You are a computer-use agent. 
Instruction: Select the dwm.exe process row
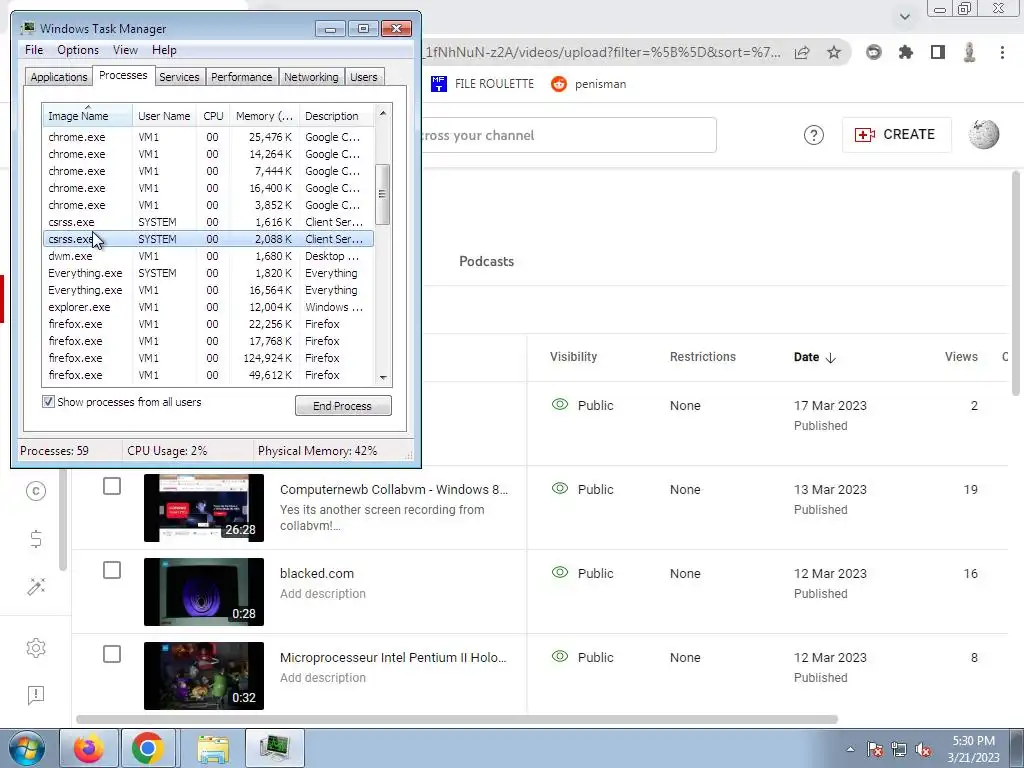click(208, 256)
